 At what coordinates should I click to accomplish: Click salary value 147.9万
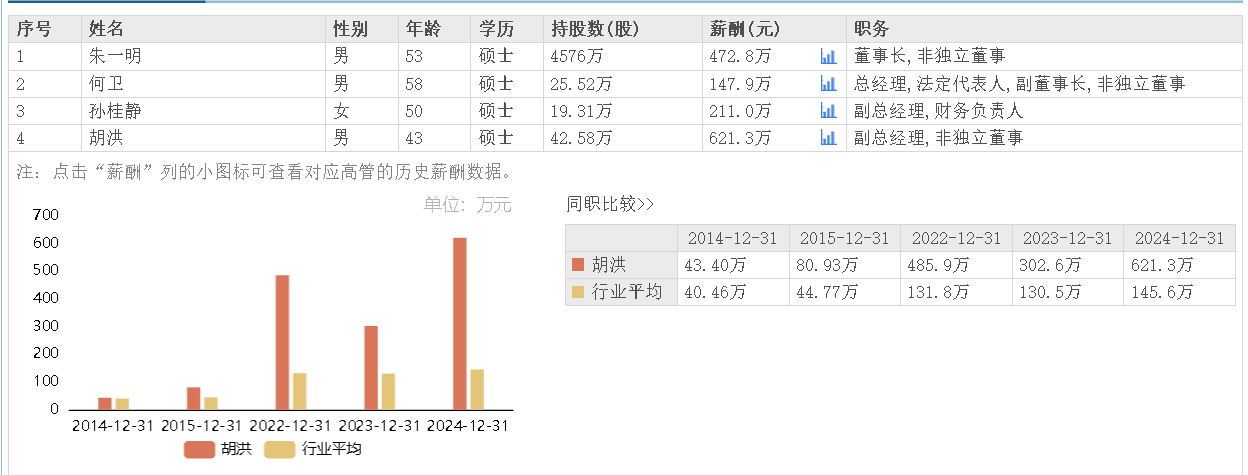[x=740, y=84]
